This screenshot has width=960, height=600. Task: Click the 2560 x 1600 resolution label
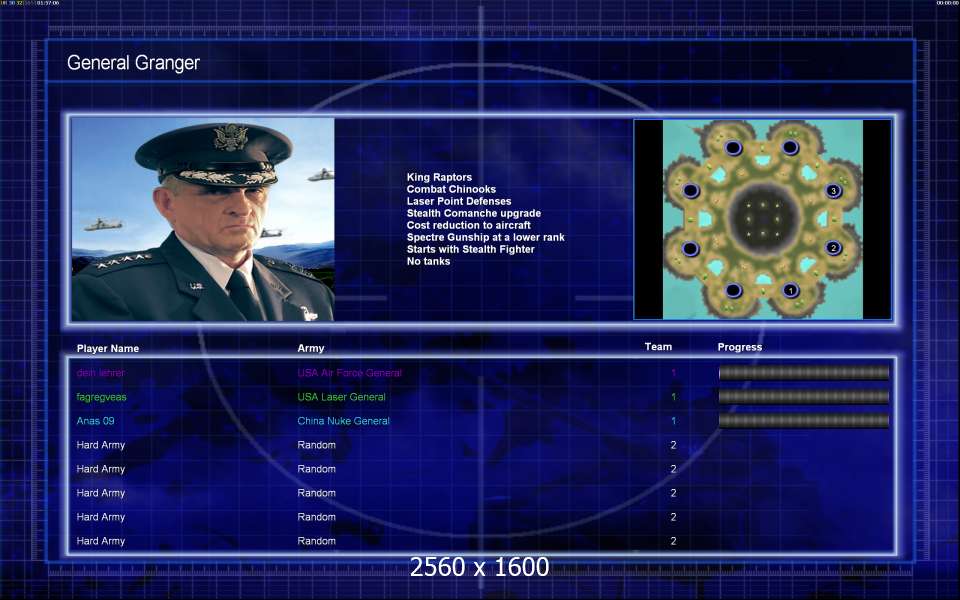pyautogui.click(x=479, y=567)
